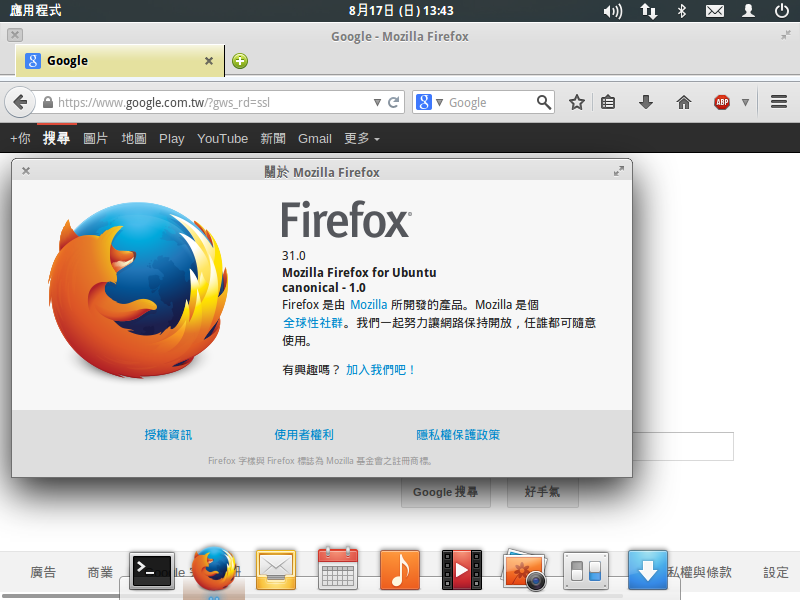The image size is (800, 600).
Task: Reload the page with the refresh icon
Action: click(393, 103)
